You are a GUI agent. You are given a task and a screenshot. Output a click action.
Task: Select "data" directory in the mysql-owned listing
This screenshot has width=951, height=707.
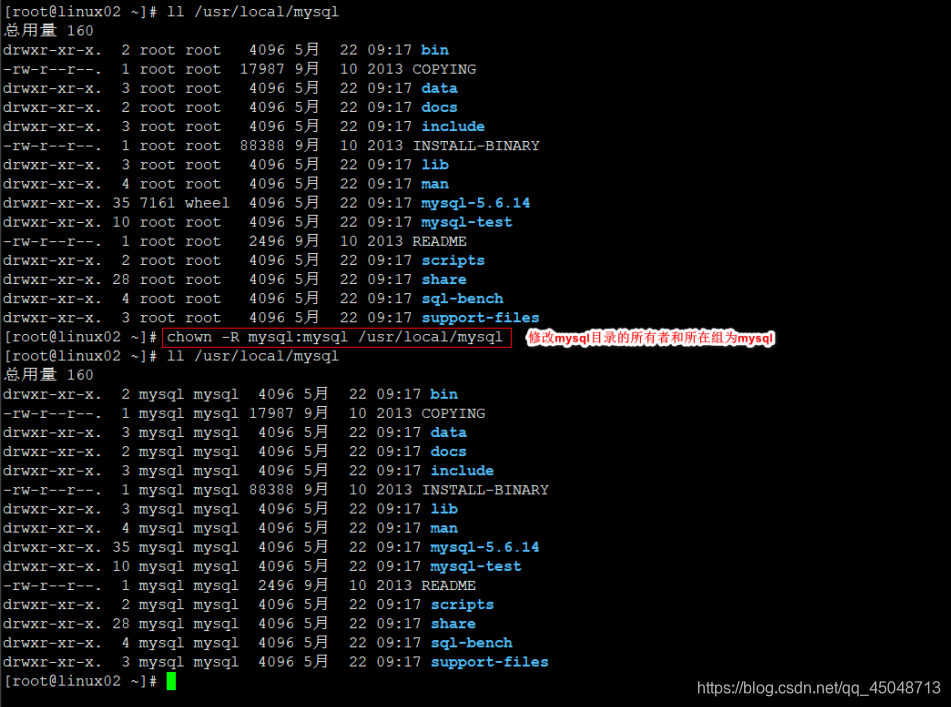pyautogui.click(x=448, y=432)
